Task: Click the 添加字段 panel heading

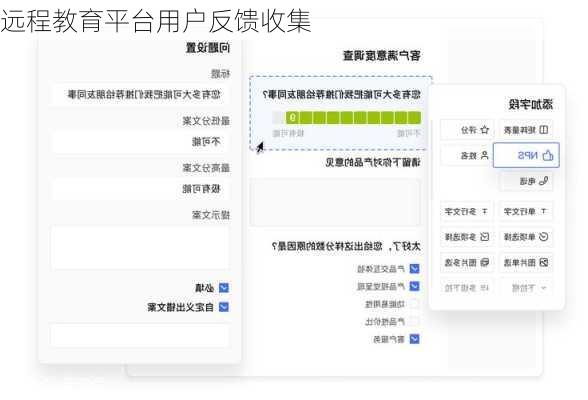Action: click(530, 104)
